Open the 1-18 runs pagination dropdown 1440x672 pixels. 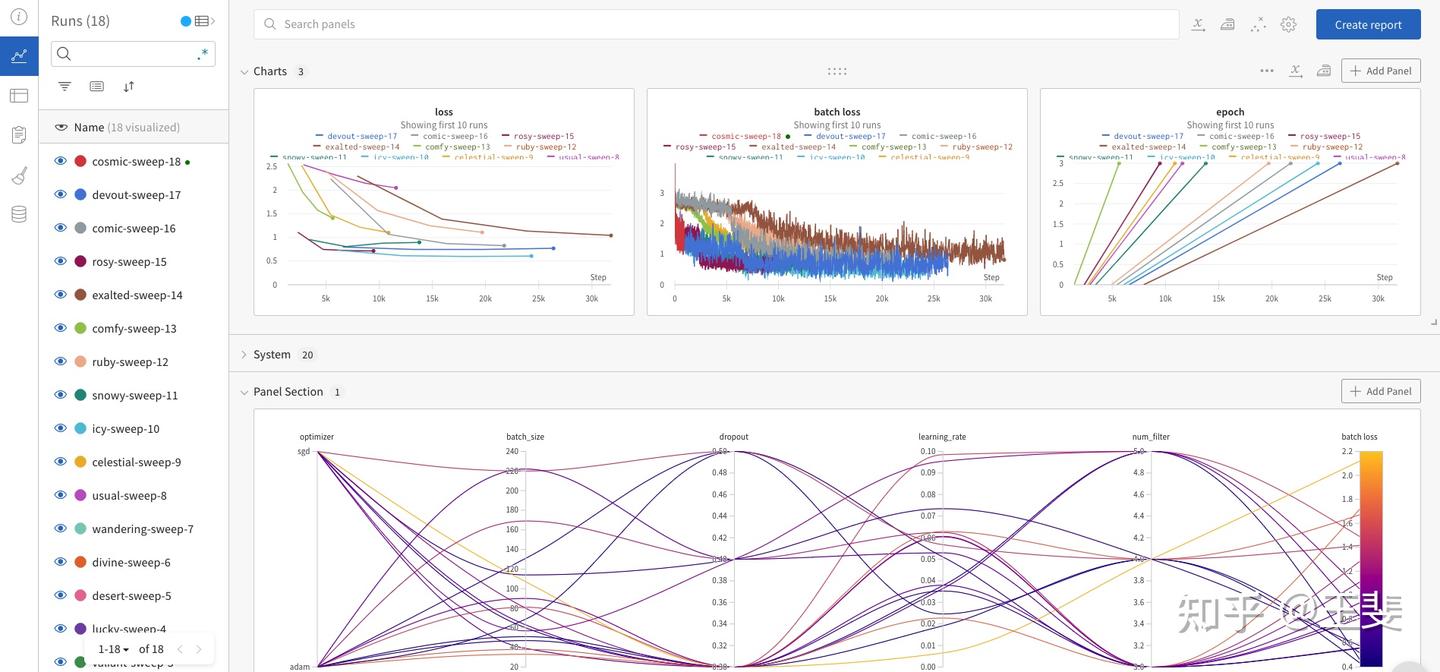click(114, 649)
